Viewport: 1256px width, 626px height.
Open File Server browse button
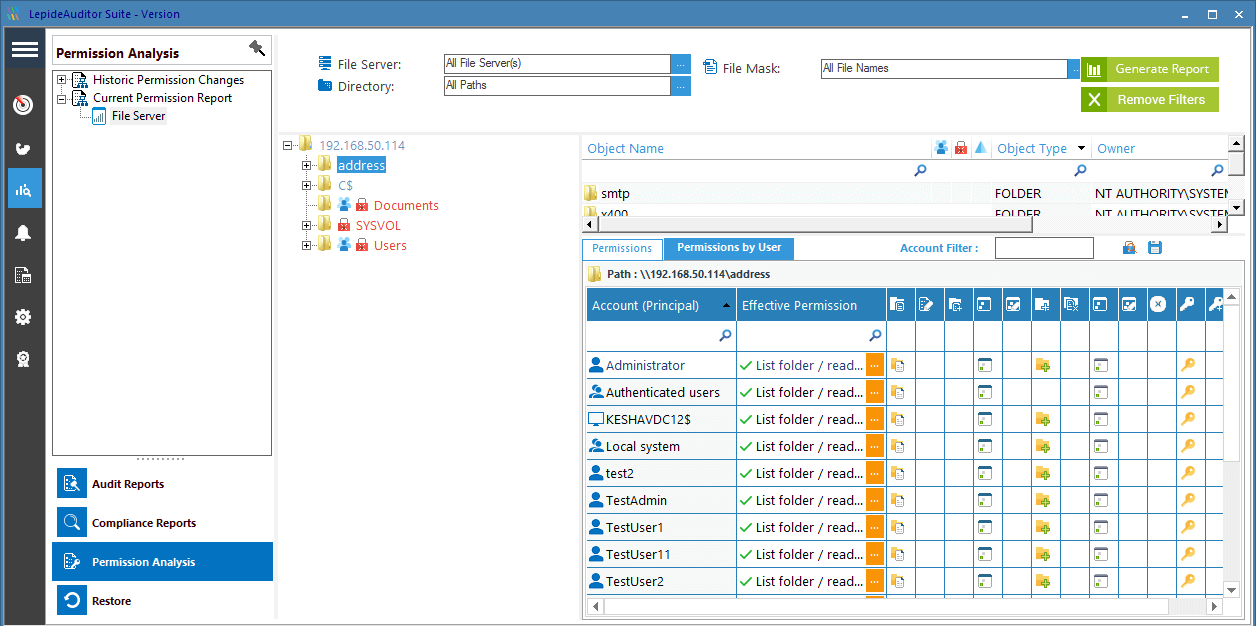(680, 63)
